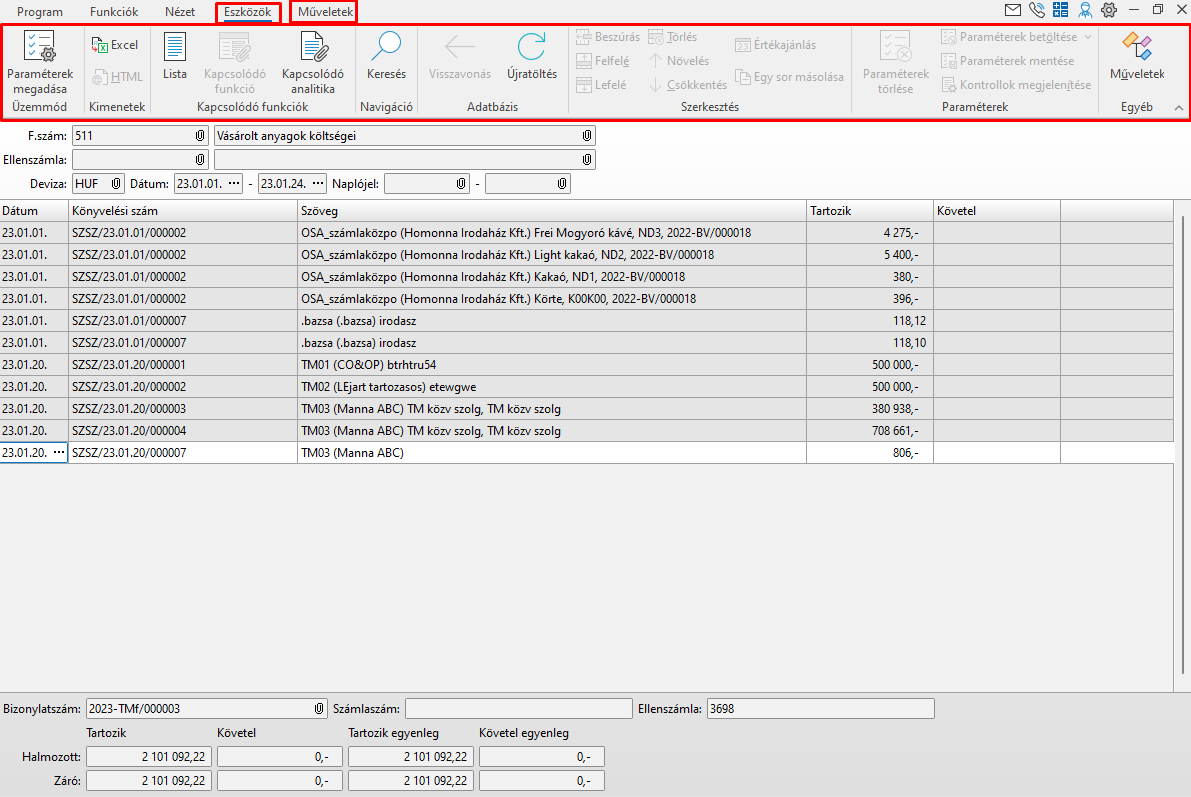The image size is (1191, 797).
Task: Collapse the ribbon using the chevron arrow
Action: (x=1178, y=107)
